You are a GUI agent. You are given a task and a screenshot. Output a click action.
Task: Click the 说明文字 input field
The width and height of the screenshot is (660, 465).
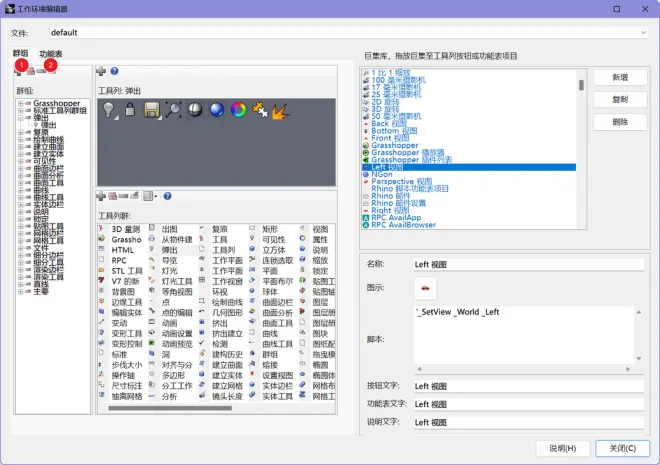pos(528,422)
